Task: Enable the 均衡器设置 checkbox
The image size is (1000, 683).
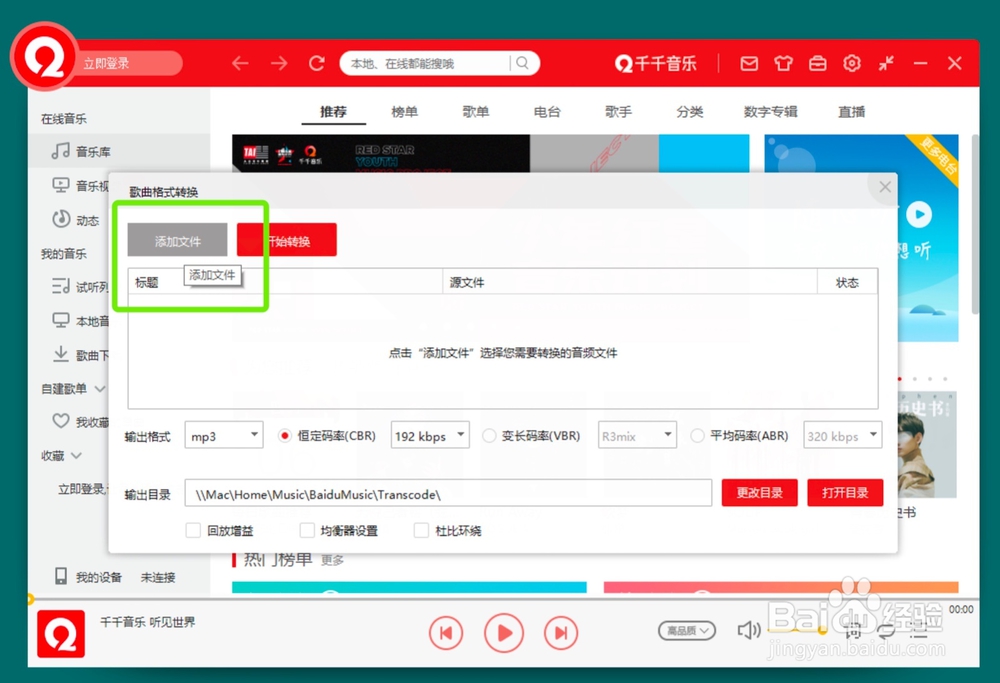Action: 307,530
